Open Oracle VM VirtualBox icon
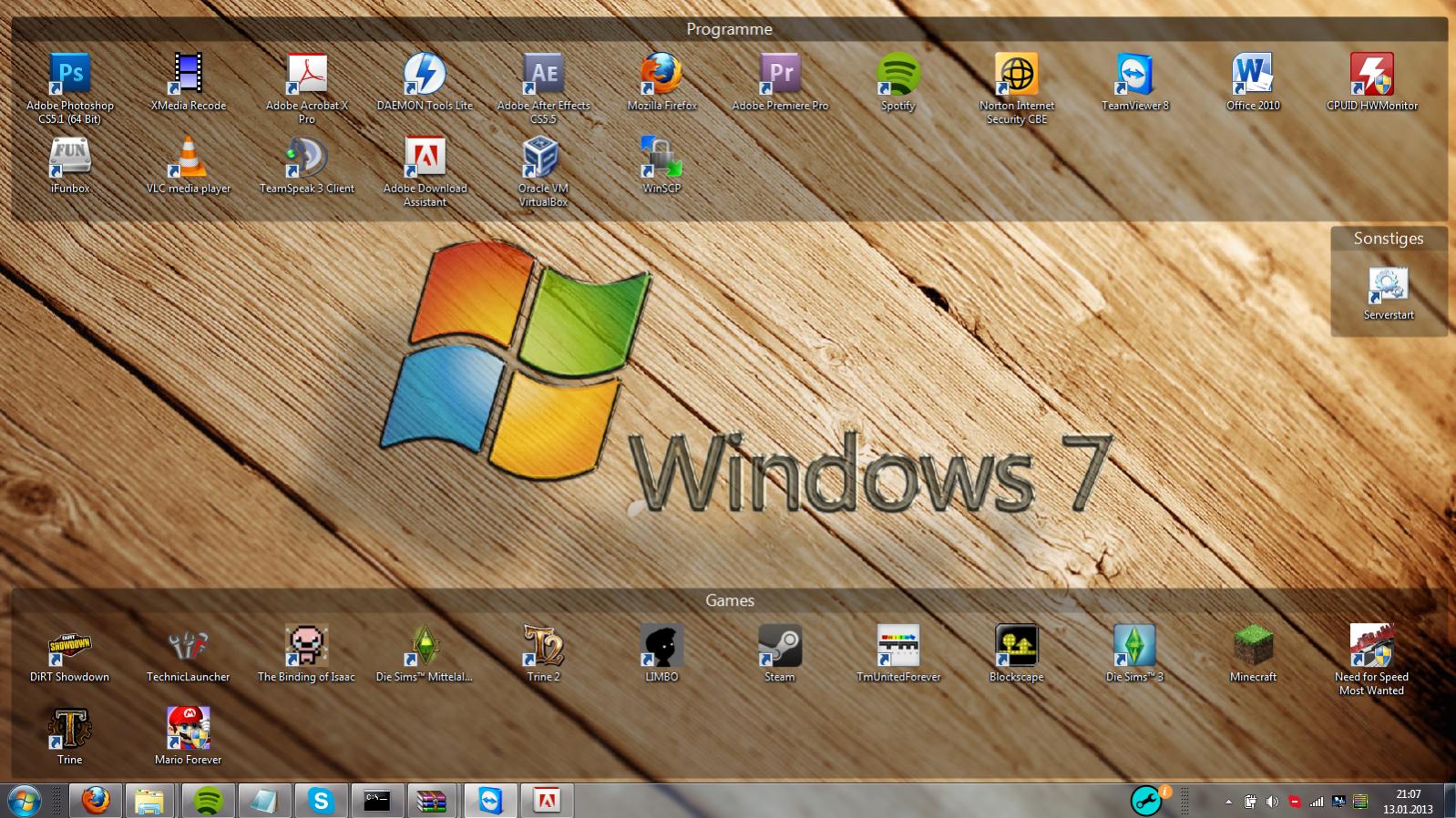 coord(544,171)
